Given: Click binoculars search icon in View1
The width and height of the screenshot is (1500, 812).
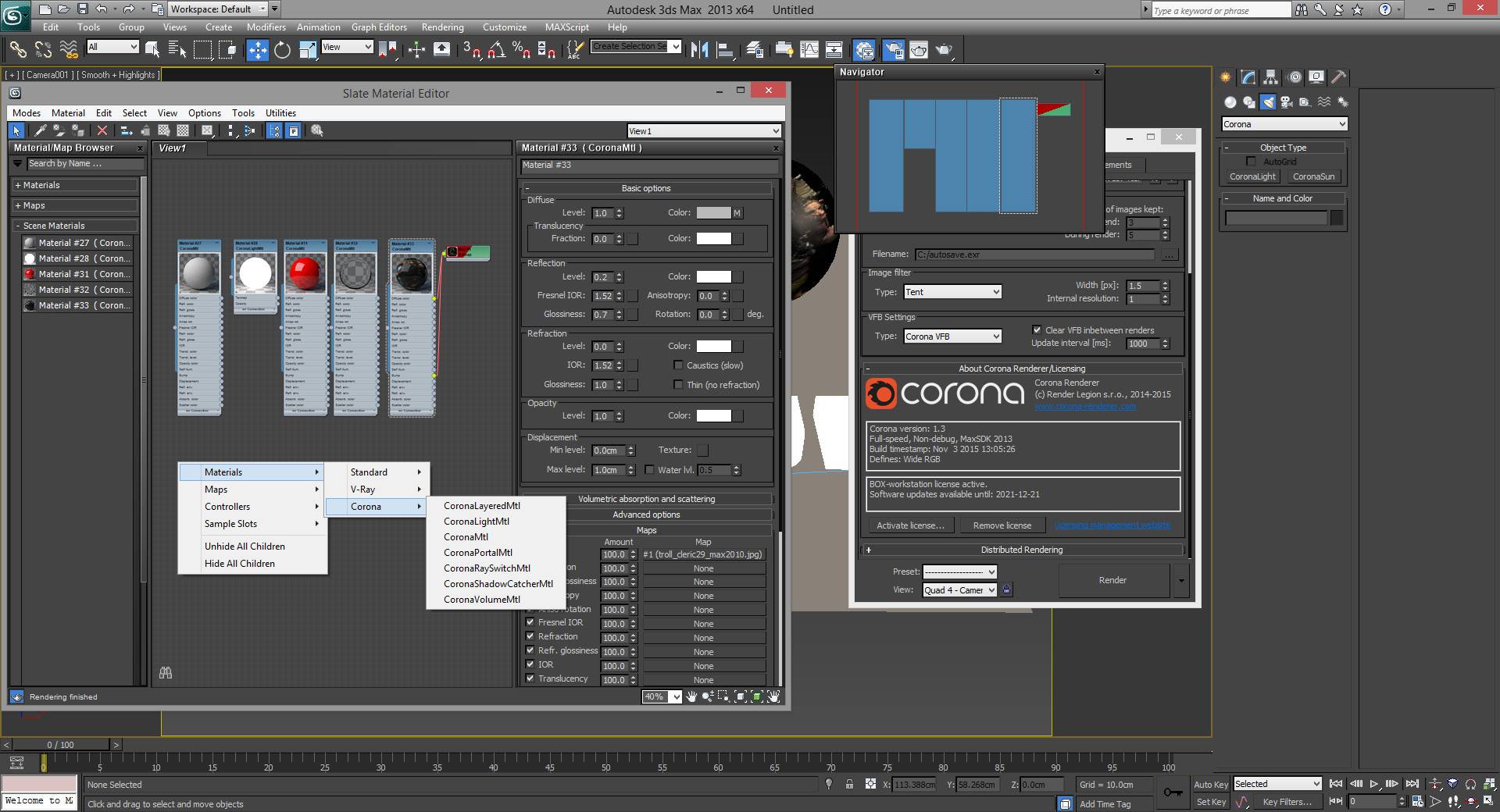Looking at the screenshot, I should click(165, 672).
